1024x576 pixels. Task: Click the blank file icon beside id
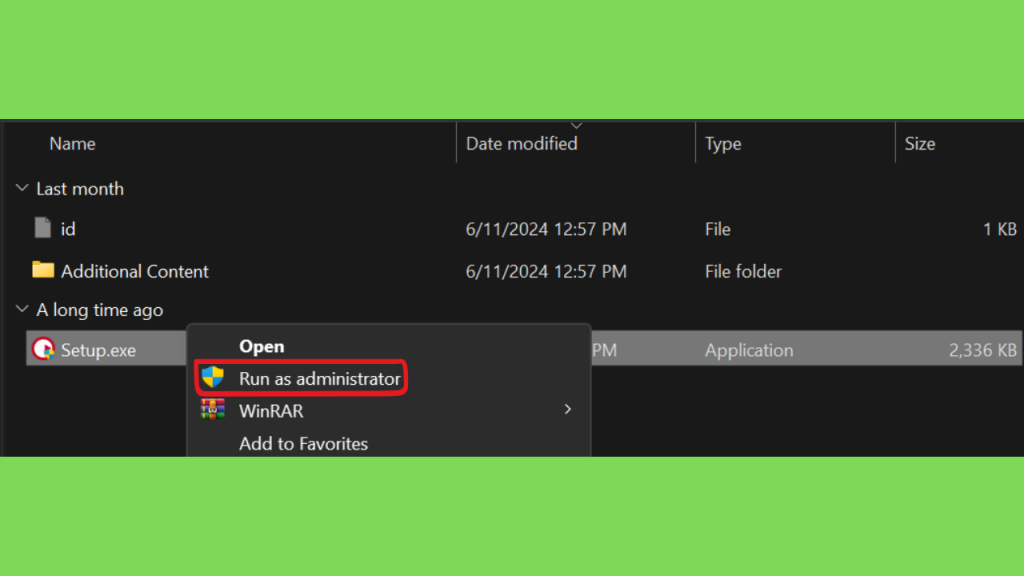pos(42,228)
